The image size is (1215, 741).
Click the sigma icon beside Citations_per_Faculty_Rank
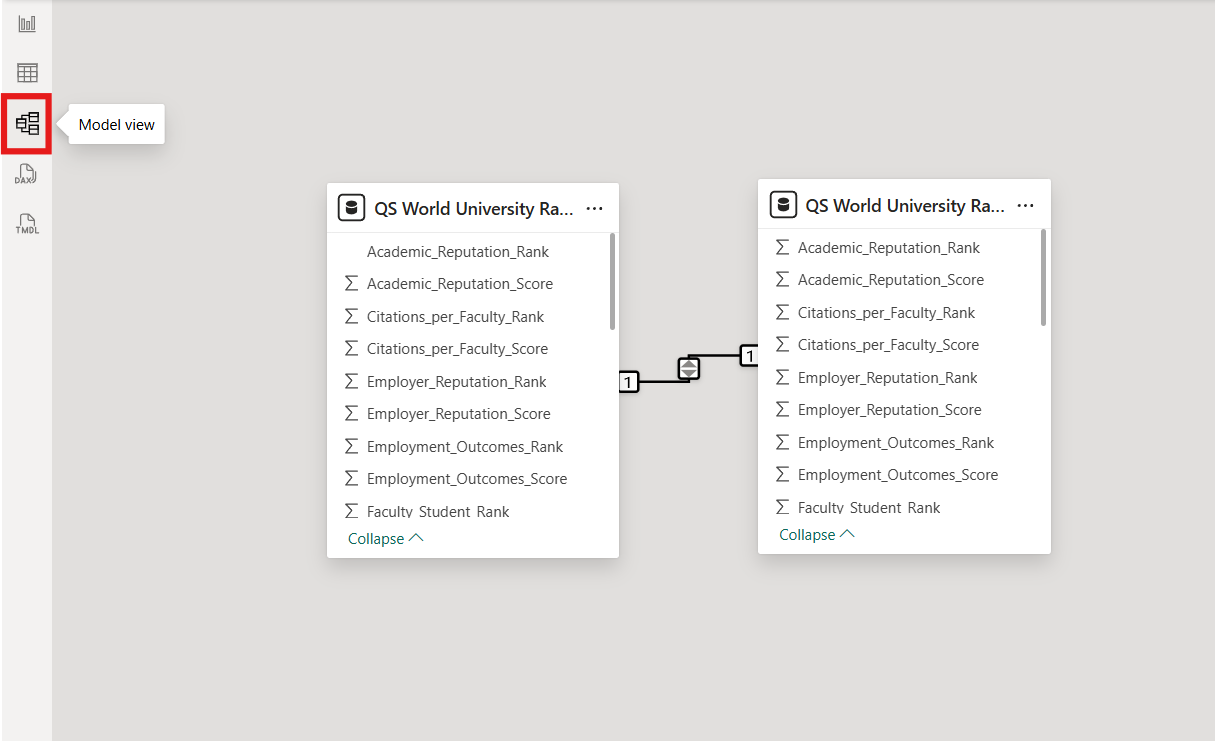pyautogui.click(x=351, y=316)
